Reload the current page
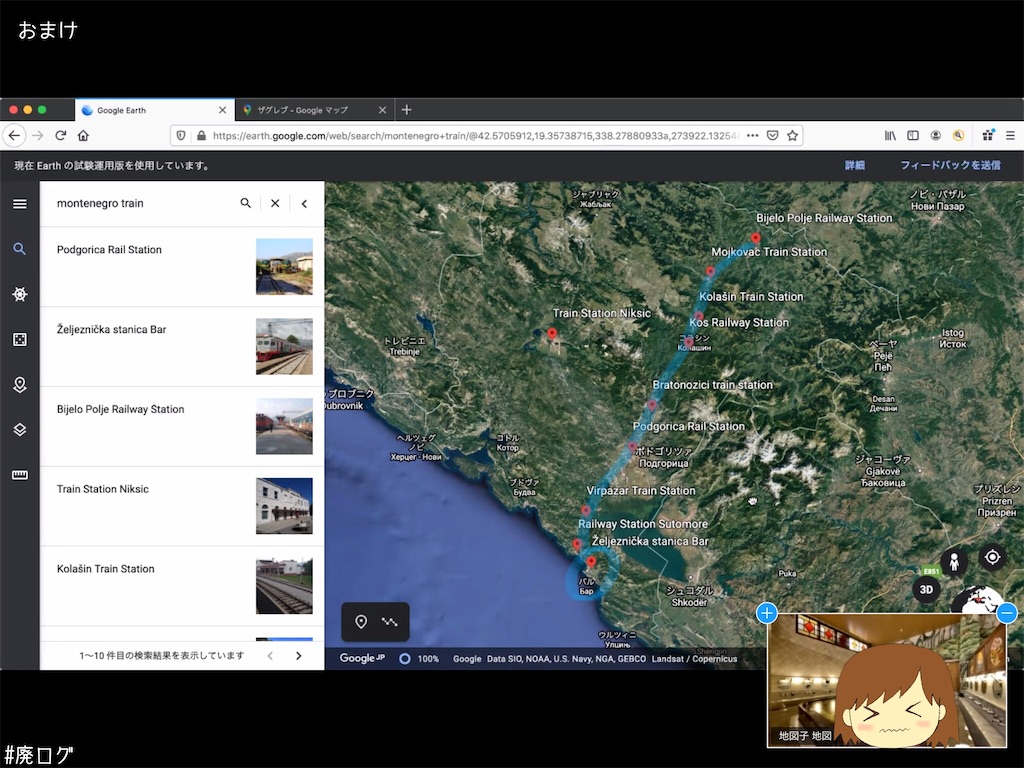The height and width of the screenshot is (768, 1024). (61, 136)
